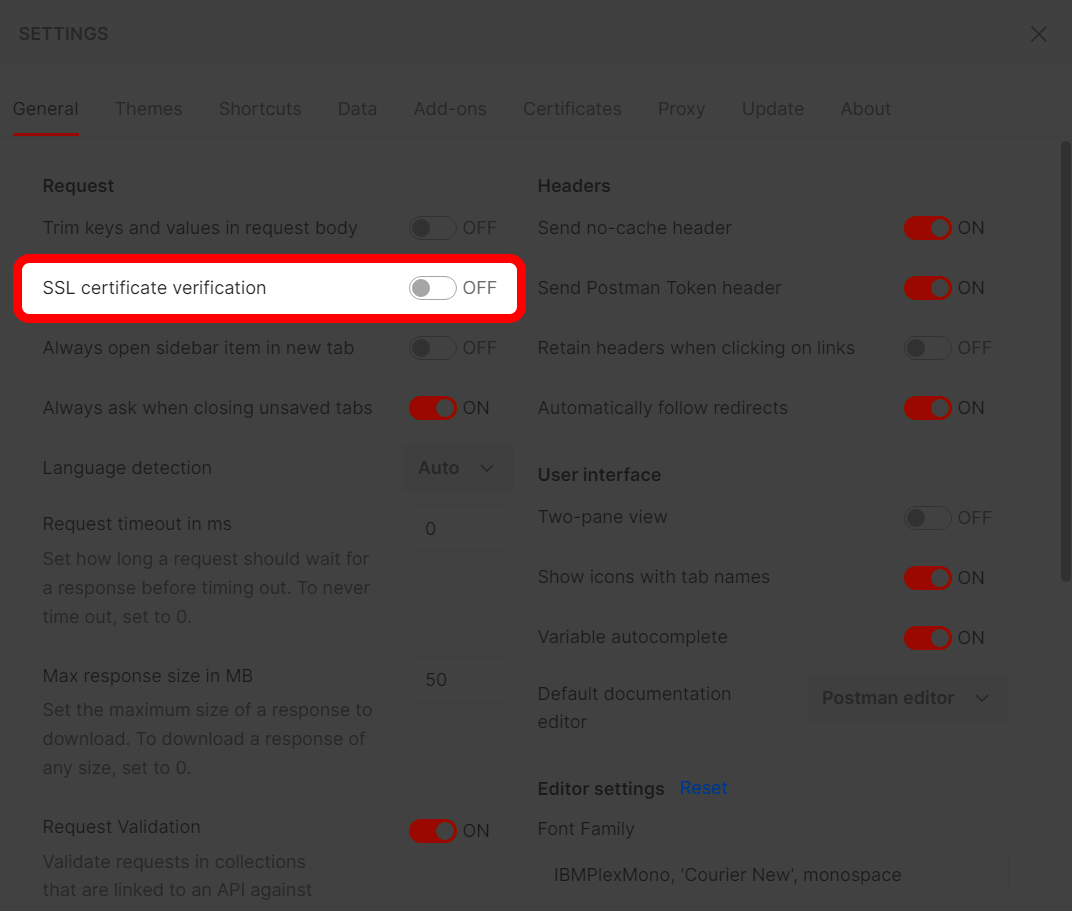
Task: Open the Shortcuts tab
Action: coord(260,109)
